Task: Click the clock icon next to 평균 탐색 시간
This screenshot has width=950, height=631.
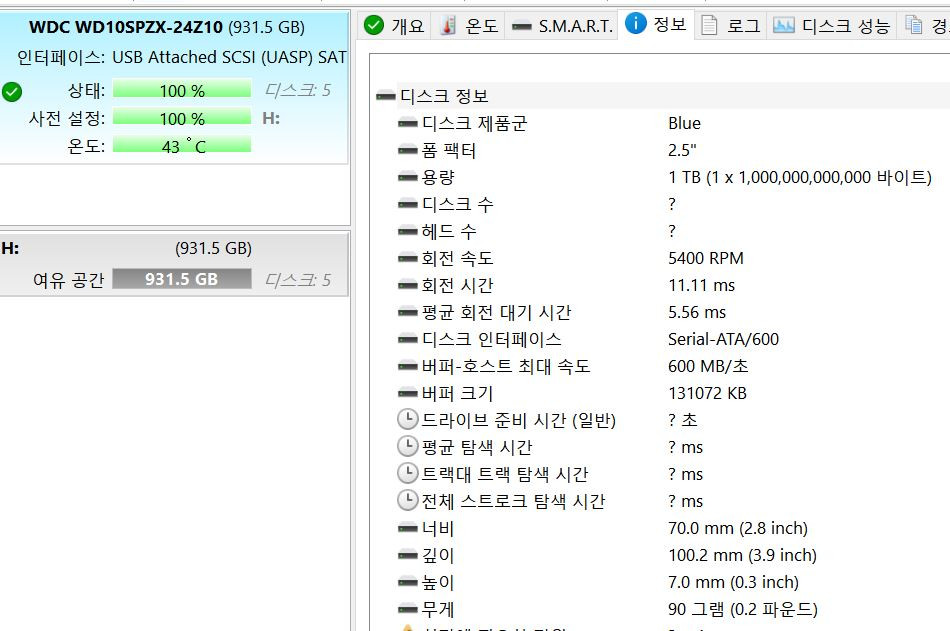Action: pos(407,447)
